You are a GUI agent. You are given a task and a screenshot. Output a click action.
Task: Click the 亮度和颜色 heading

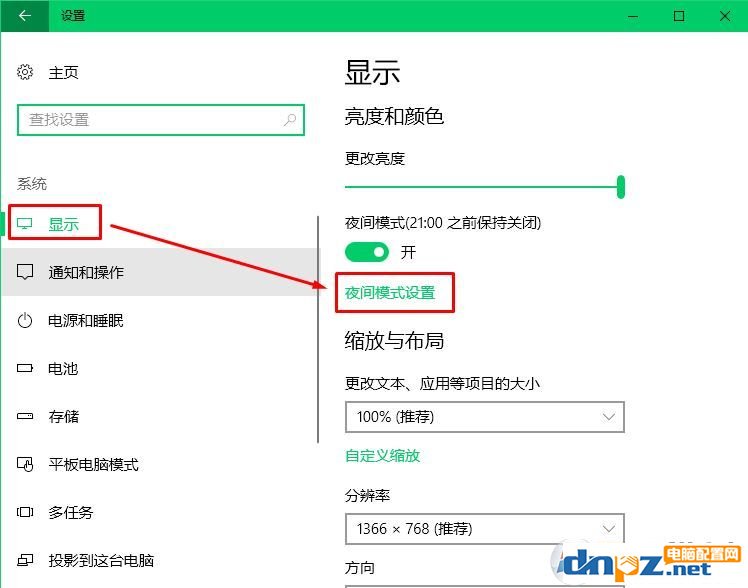pyautogui.click(x=395, y=116)
